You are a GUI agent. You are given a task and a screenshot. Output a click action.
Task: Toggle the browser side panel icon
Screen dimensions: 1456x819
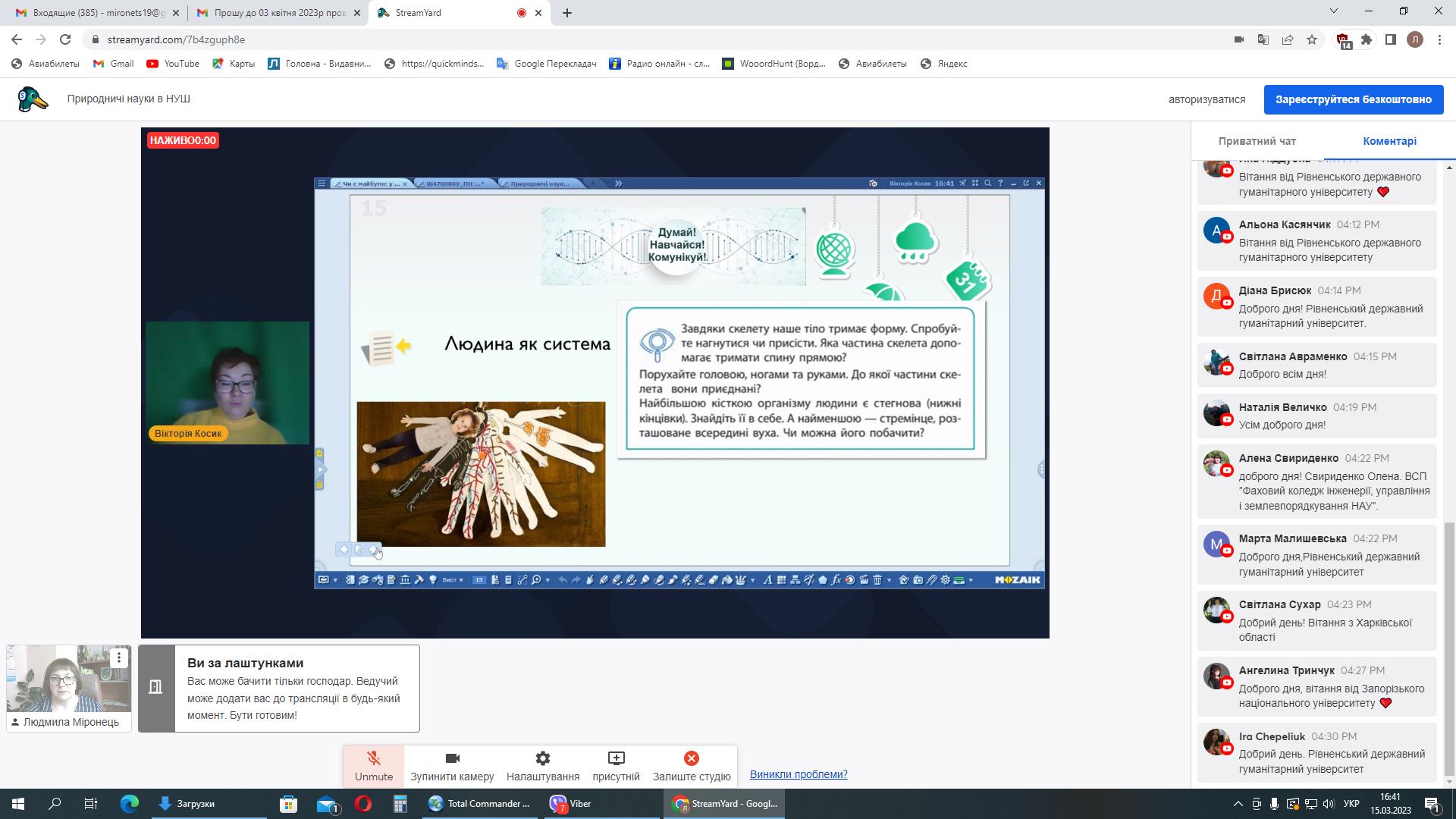coord(1391,39)
